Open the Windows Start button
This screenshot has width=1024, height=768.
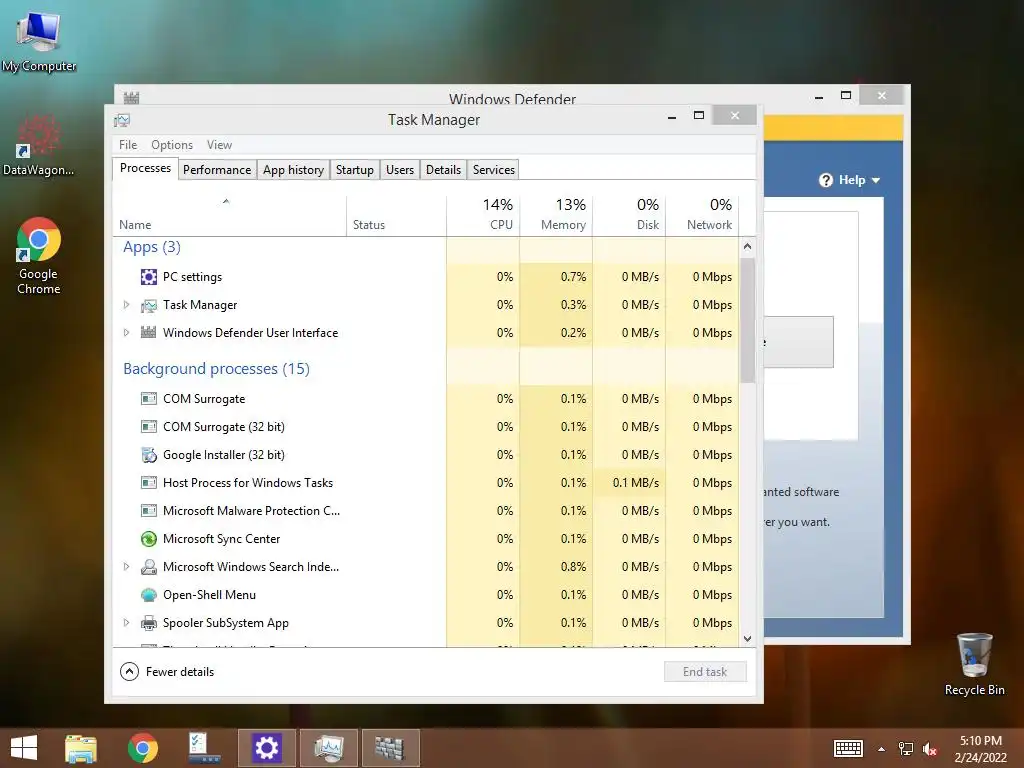coord(24,748)
